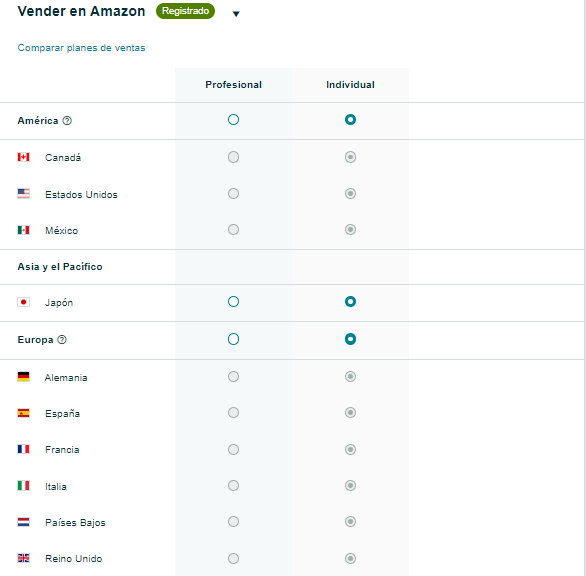
Task: Click the Vender en Amazon heading
Action: 81,11
